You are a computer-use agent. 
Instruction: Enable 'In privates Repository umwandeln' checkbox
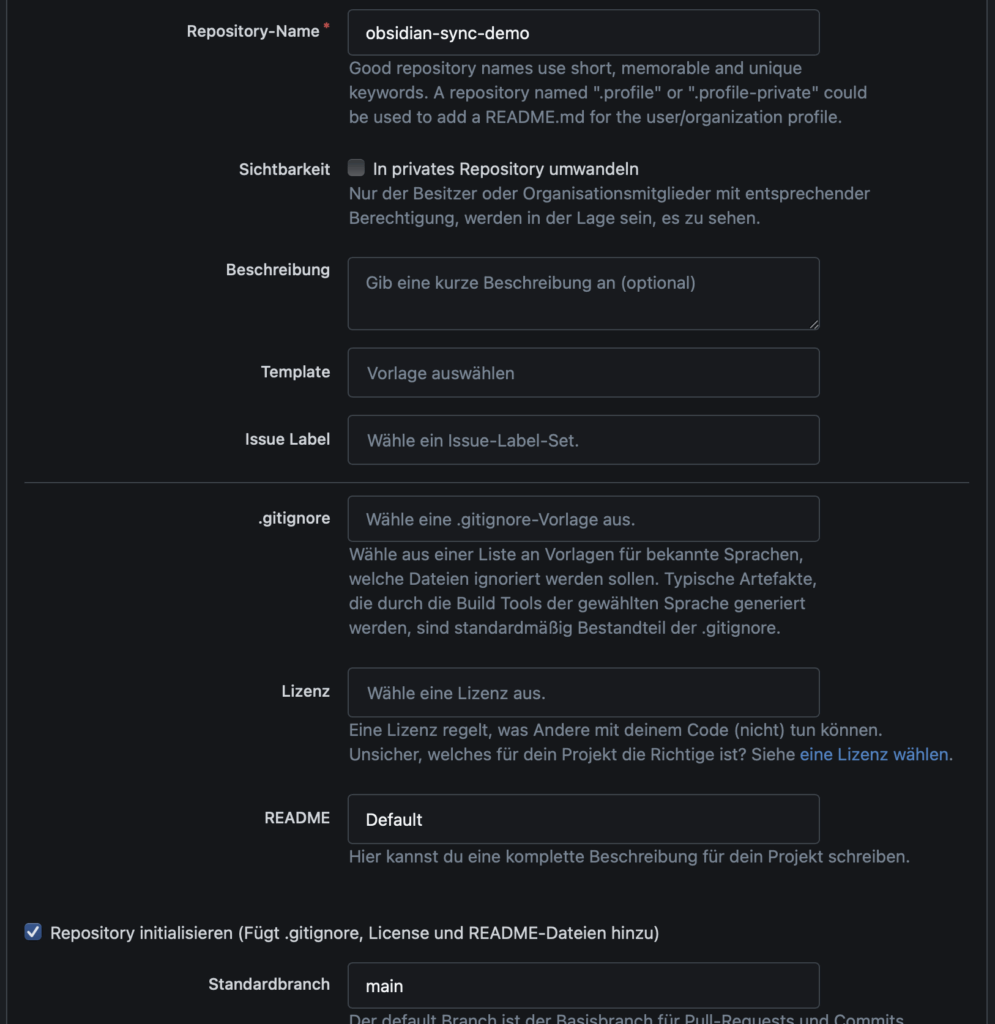tap(356, 168)
